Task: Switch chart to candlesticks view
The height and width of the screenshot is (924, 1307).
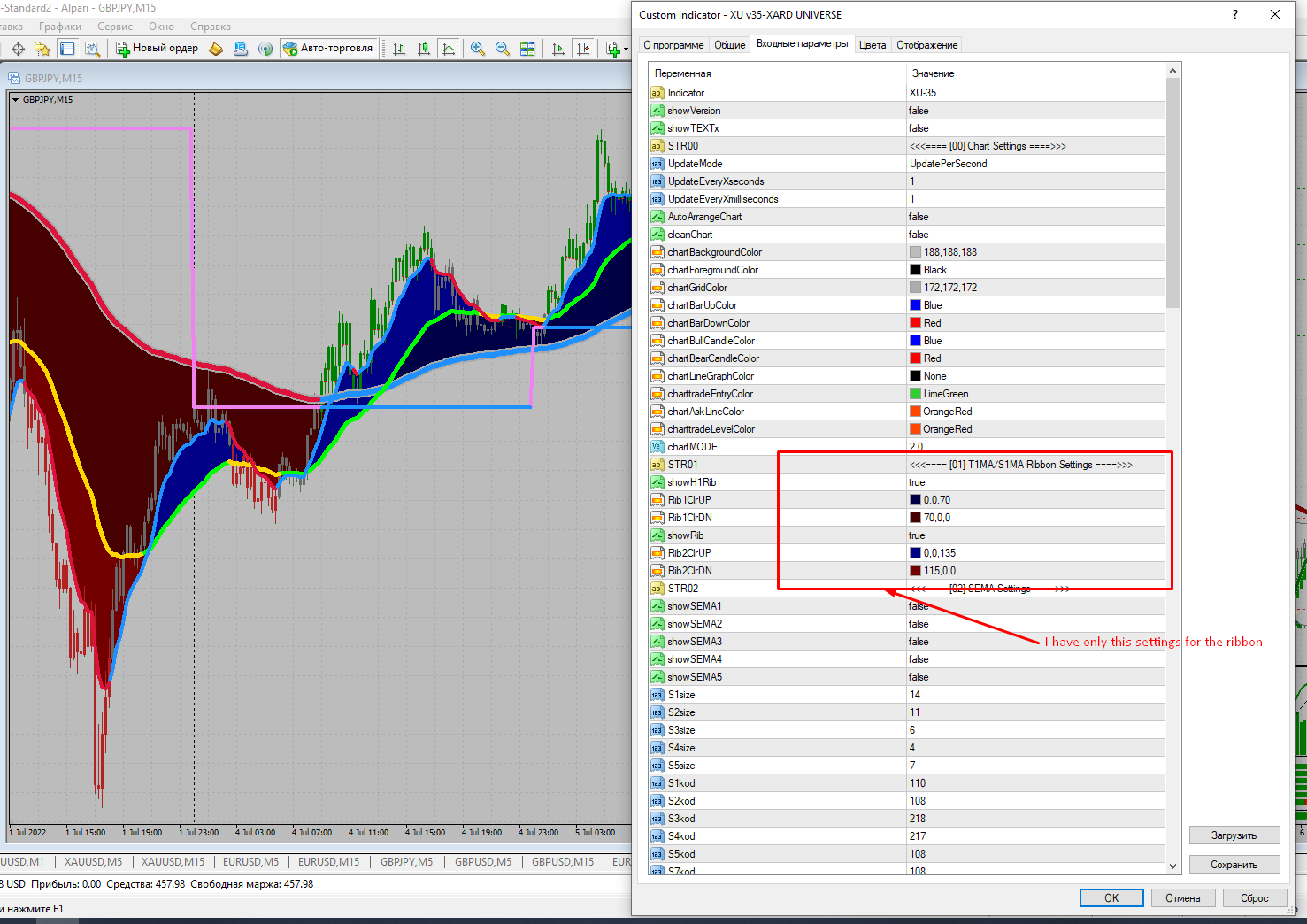Action: coord(425,49)
